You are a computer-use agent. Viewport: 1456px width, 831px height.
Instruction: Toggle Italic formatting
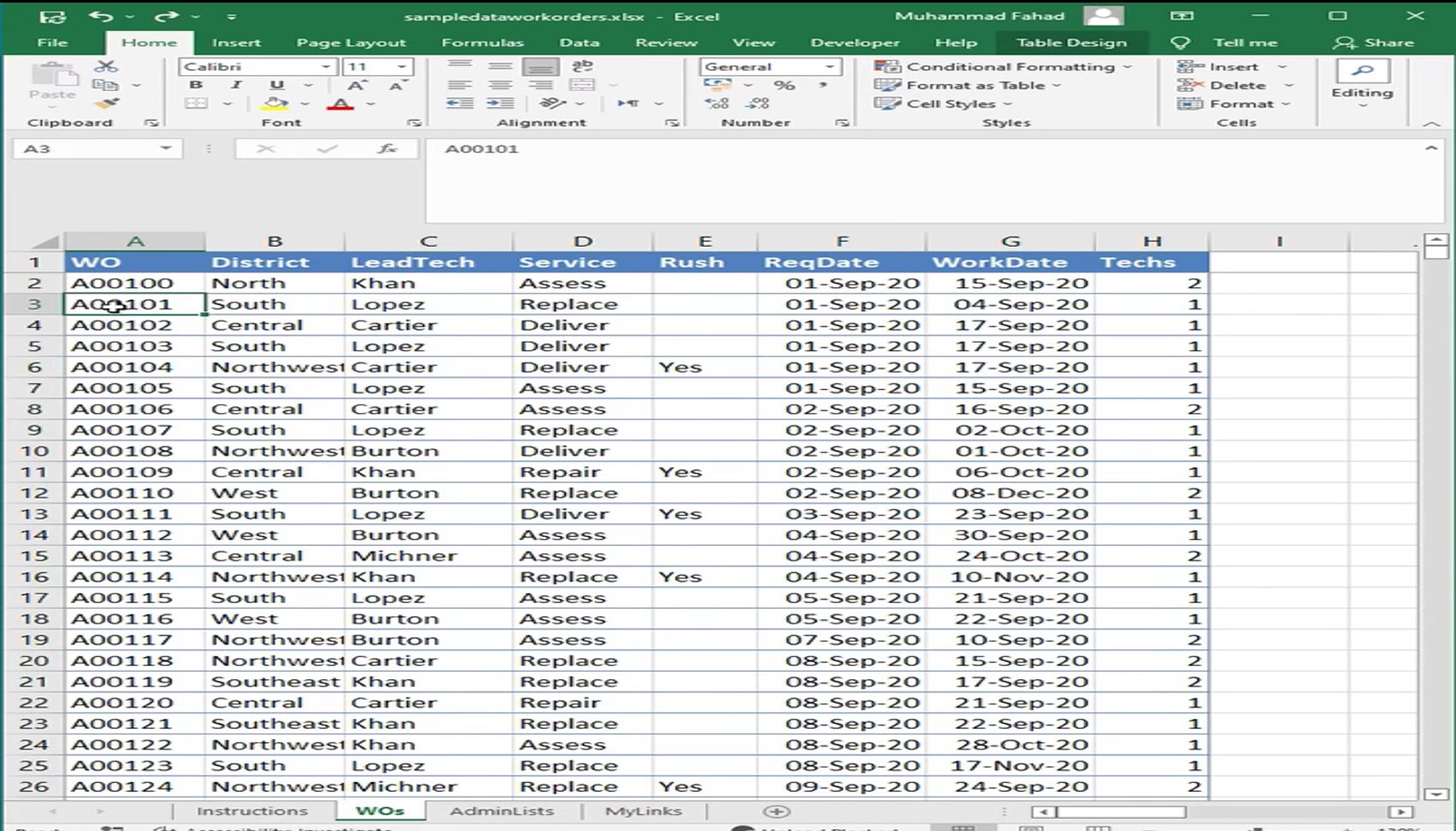pyautogui.click(x=236, y=85)
